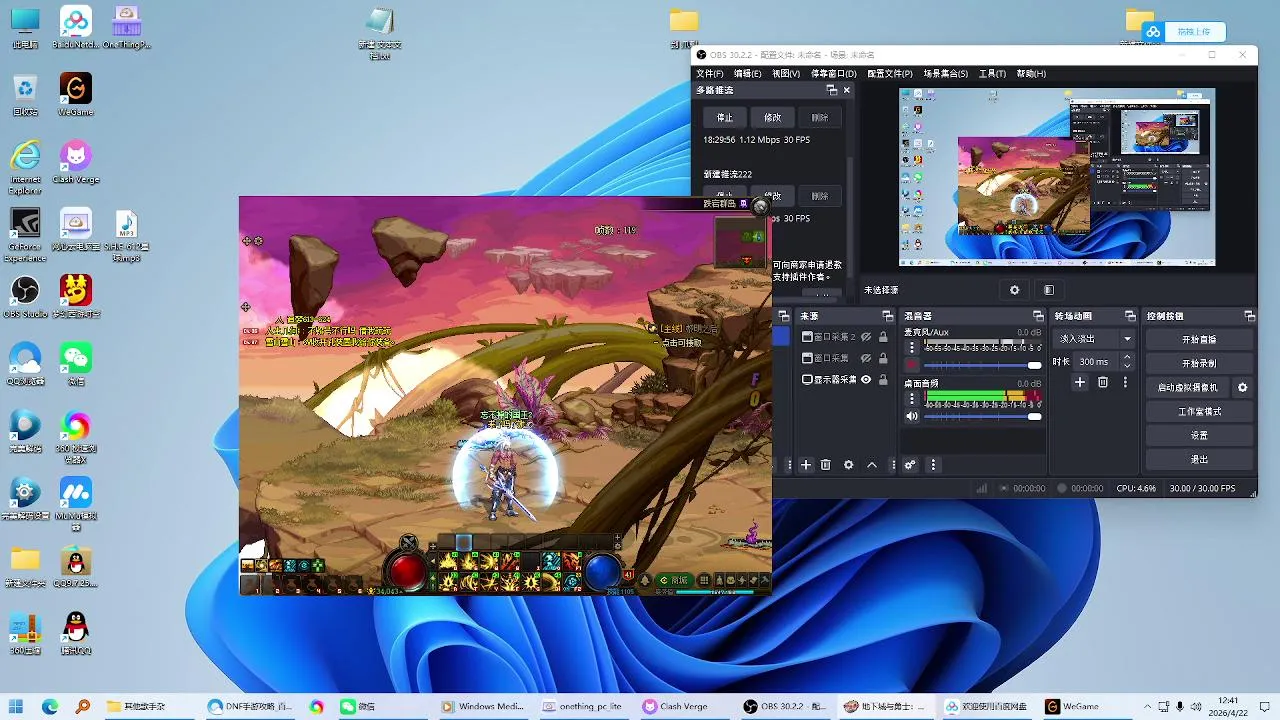Close the 多路推流 dock panel
Screen dimensions: 1280x720
click(x=847, y=90)
